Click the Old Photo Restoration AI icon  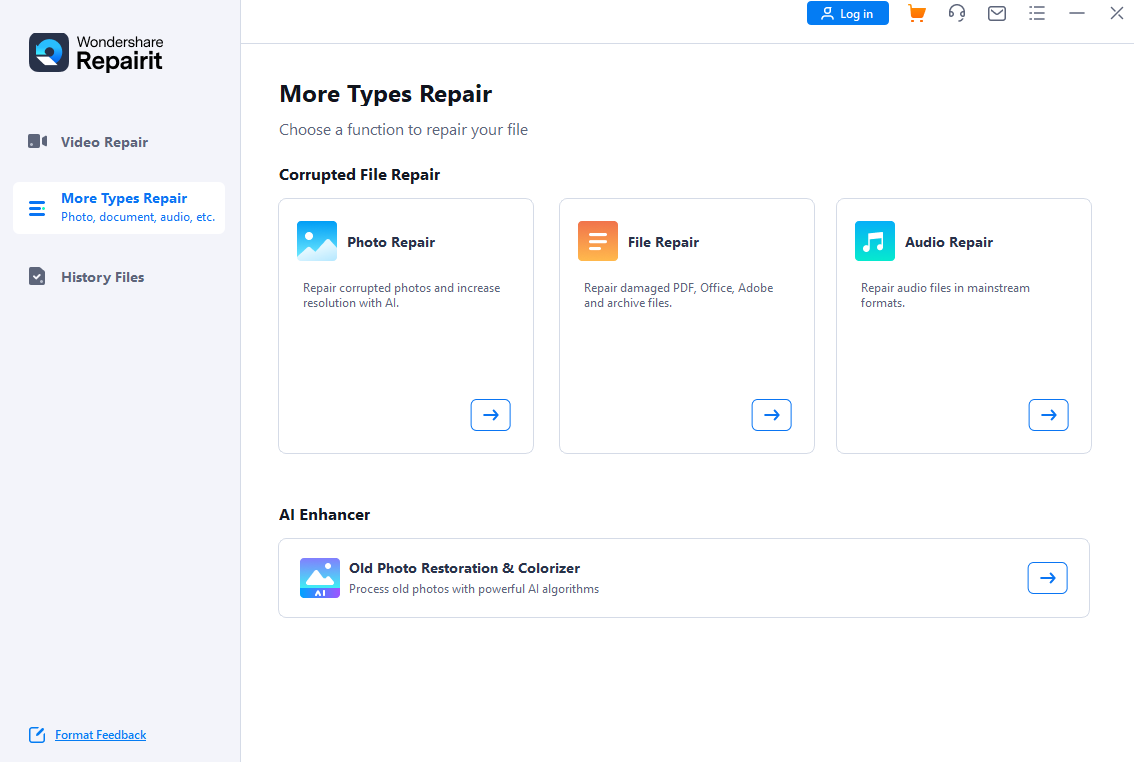click(320, 578)
